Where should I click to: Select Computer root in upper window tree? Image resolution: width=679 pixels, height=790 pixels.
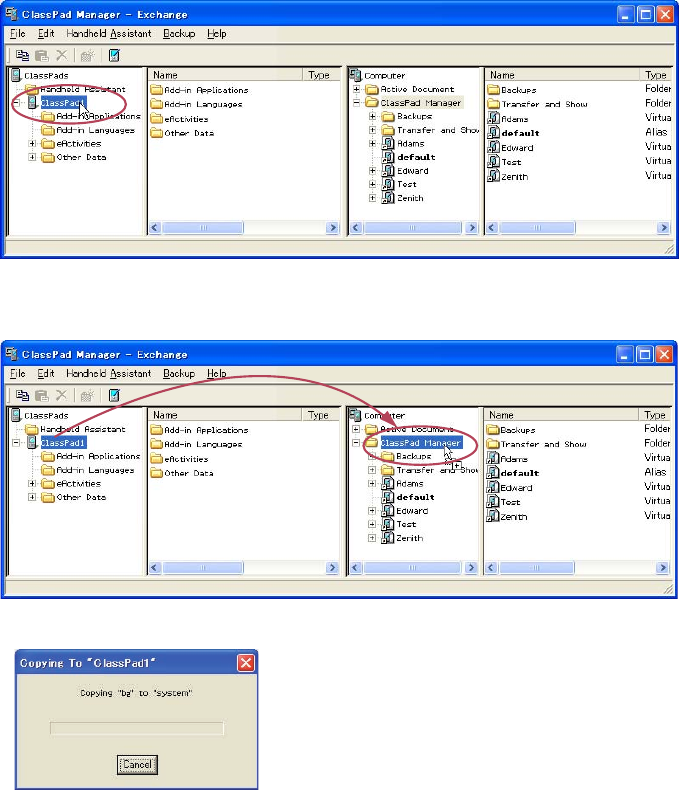384,76
